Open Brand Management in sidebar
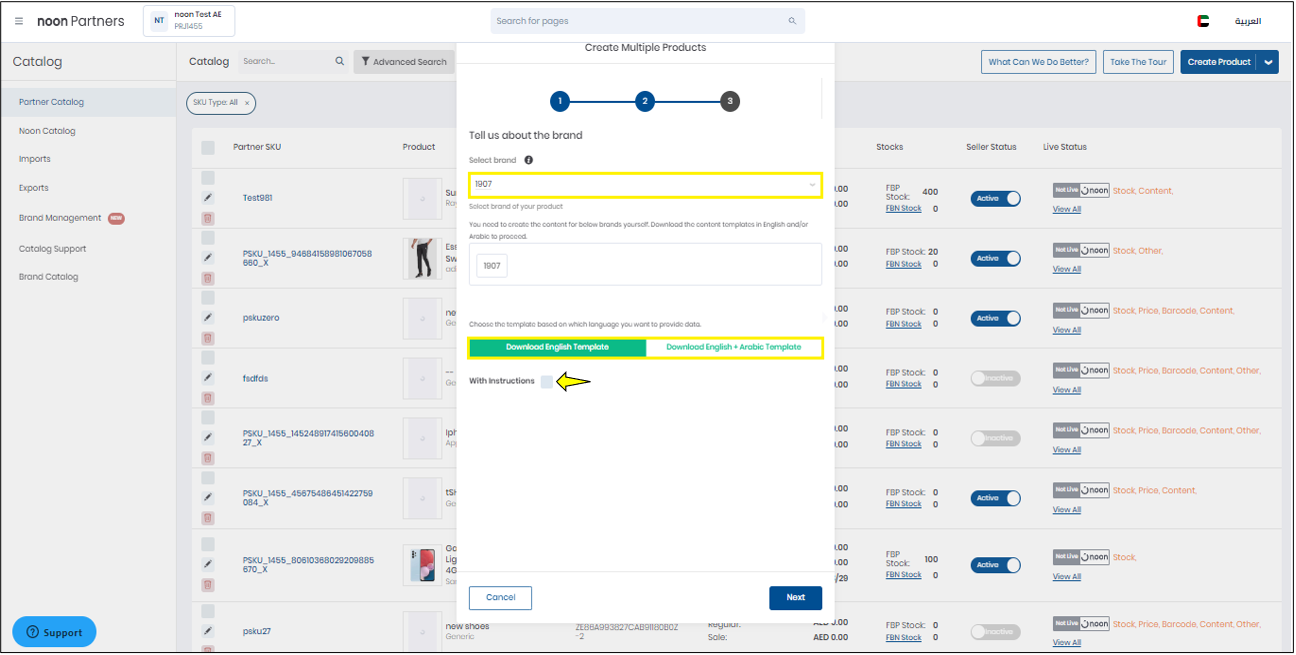This screenshot has height=655, width=1296. tap(60, 218)
